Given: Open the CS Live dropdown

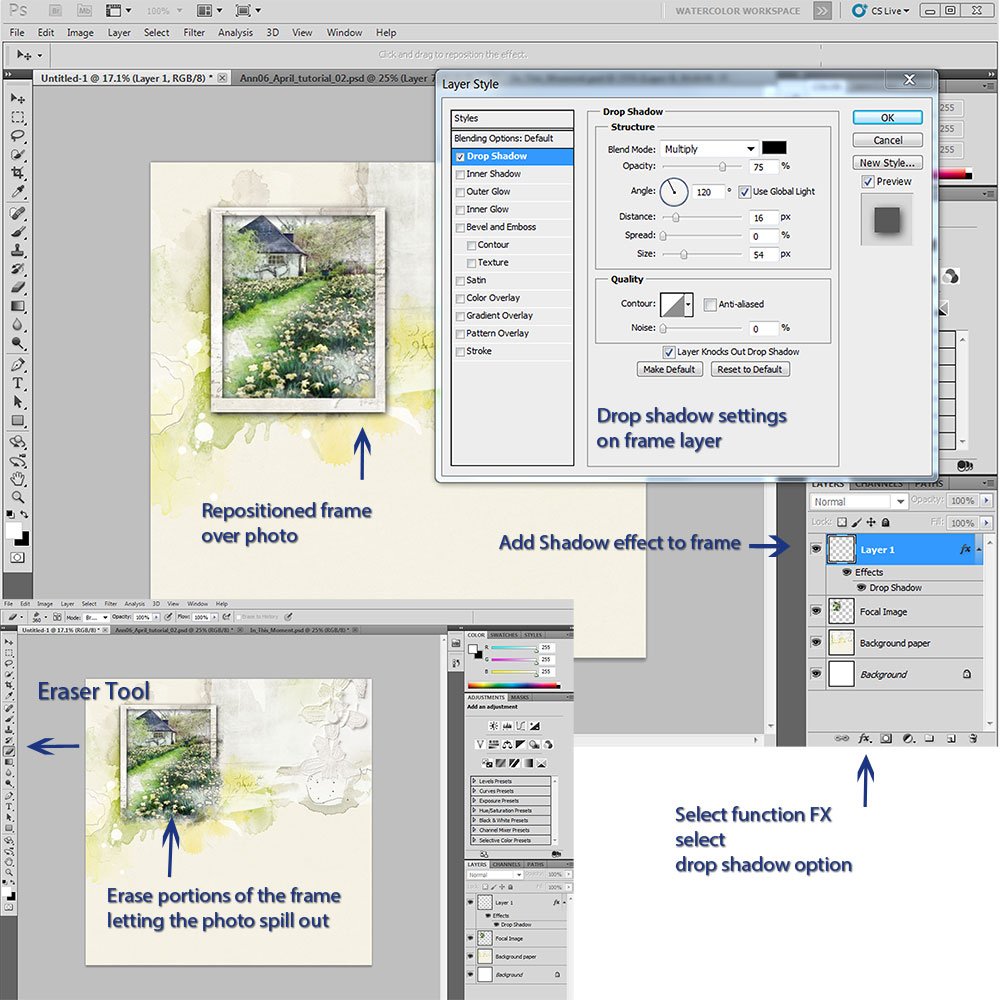Looking at the screenshot, I should (x=880, y=11).
